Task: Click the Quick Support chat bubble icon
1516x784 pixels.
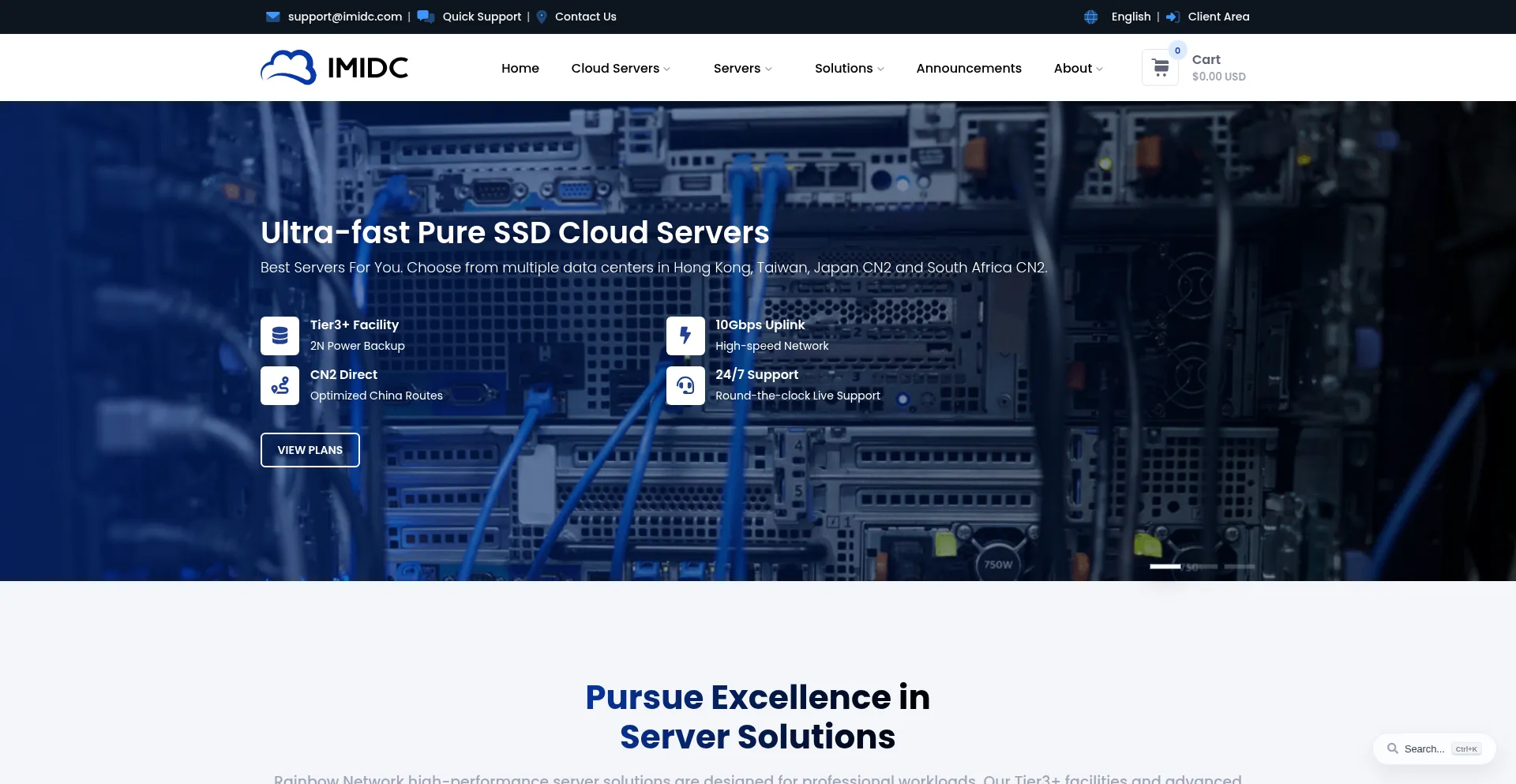Action: coord(426,17)
